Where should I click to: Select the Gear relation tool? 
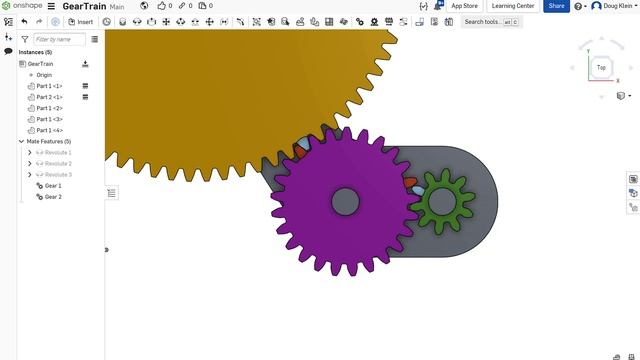pyautogui.click(x=360, y=22)
